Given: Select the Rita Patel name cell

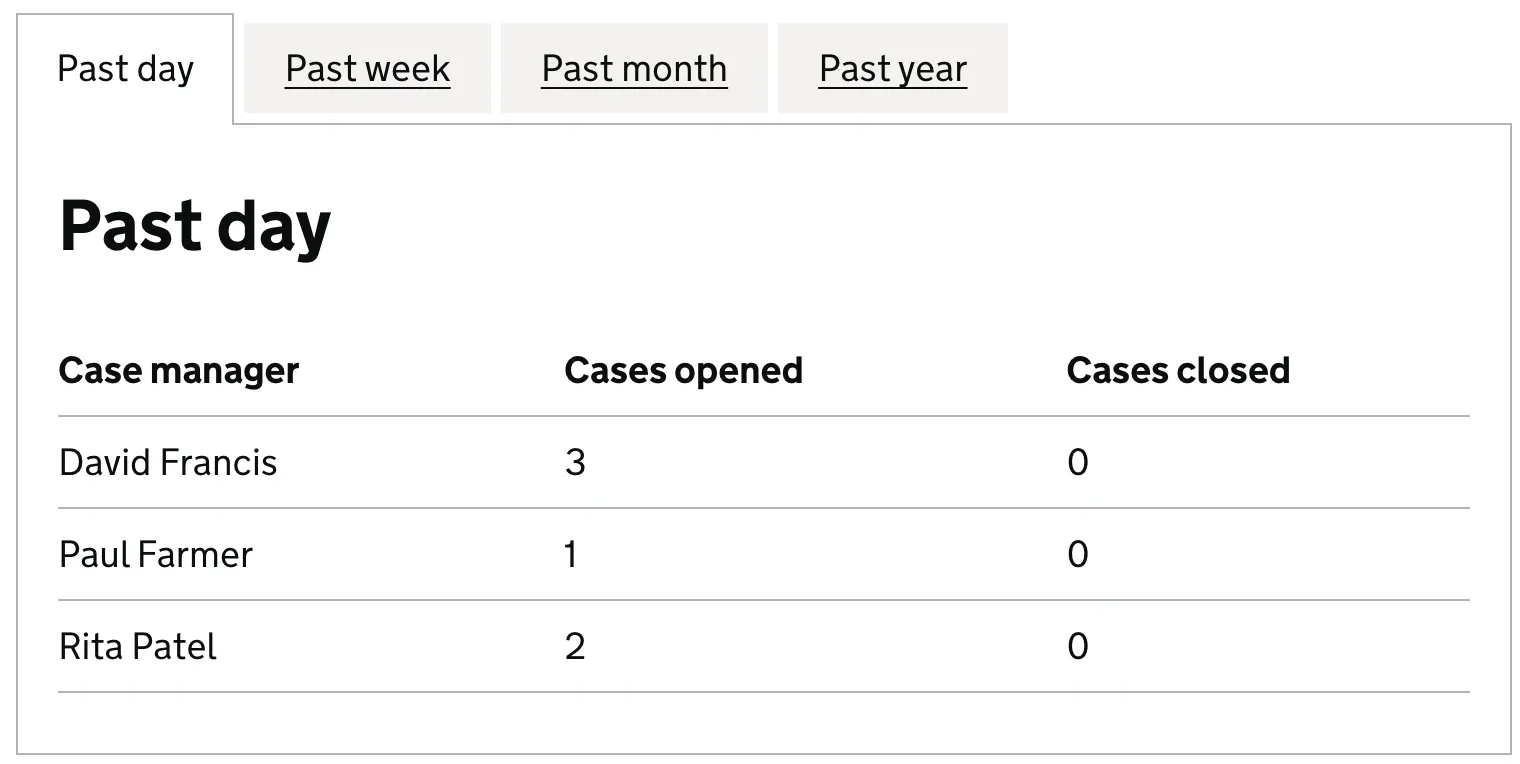Looking at the screenshot, I should 138,647.
